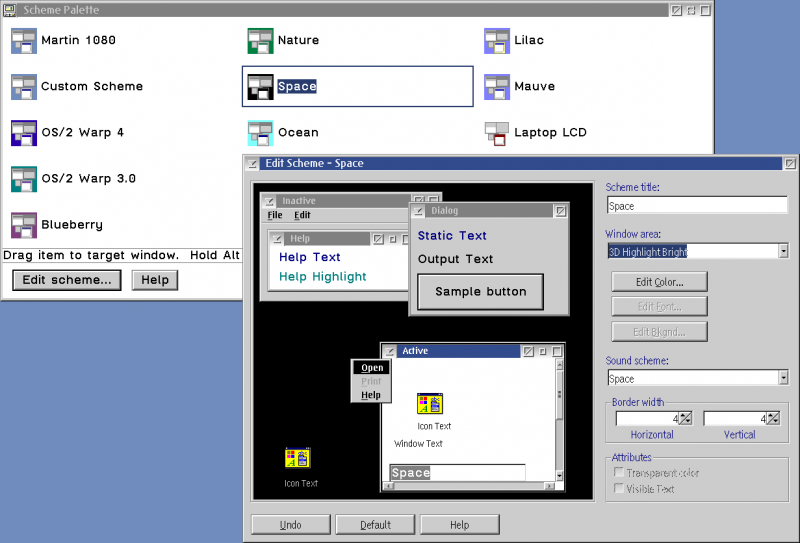This screenshot has height=543, width=800.
Task: Choose Open in preview popup menu
Action: click(371, 367)
